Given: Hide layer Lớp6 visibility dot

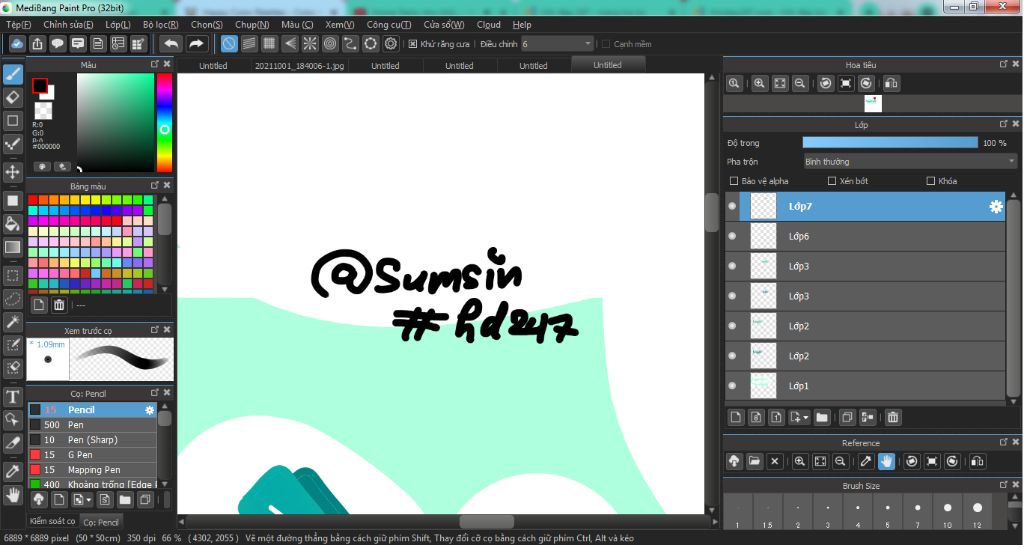Looking at the screenshot, I should coord(732,236).
